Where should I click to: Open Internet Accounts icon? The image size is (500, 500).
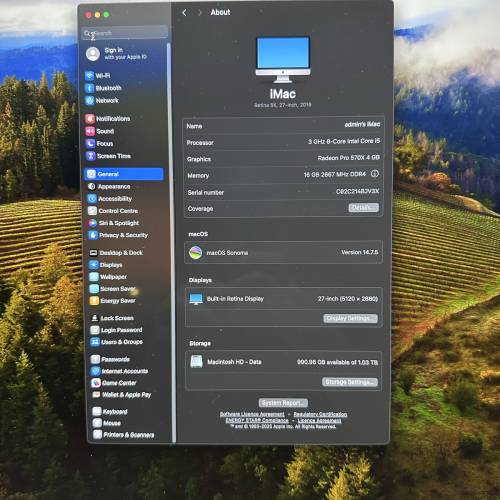pos(96,371)
